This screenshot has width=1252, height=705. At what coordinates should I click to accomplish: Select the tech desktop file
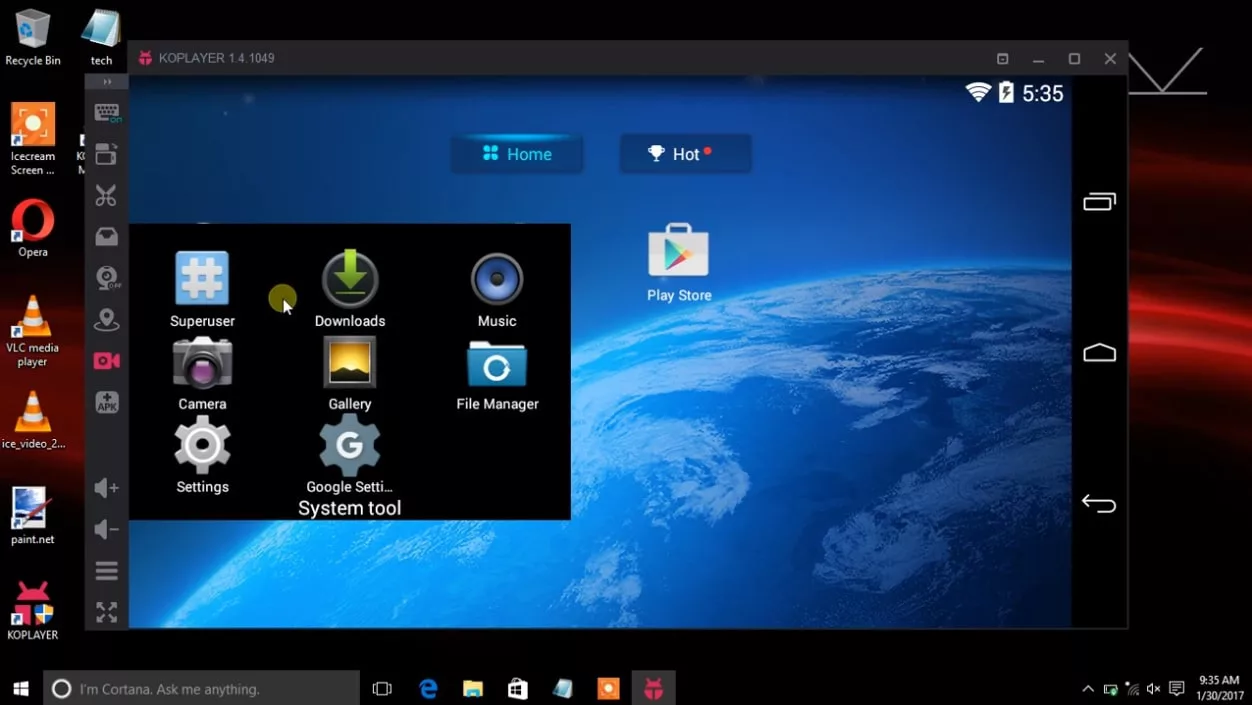(101, 38)
